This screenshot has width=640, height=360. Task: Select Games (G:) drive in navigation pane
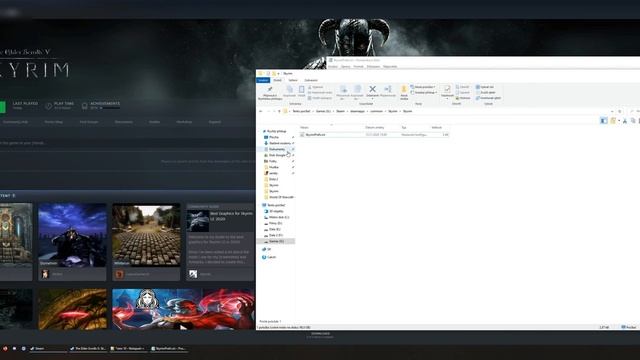(276, 242)
